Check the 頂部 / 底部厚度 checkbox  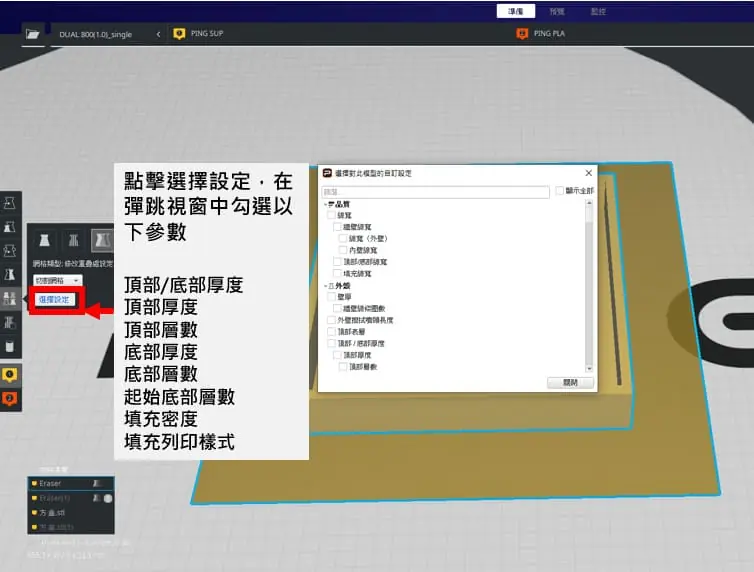[x=331, y=343]
